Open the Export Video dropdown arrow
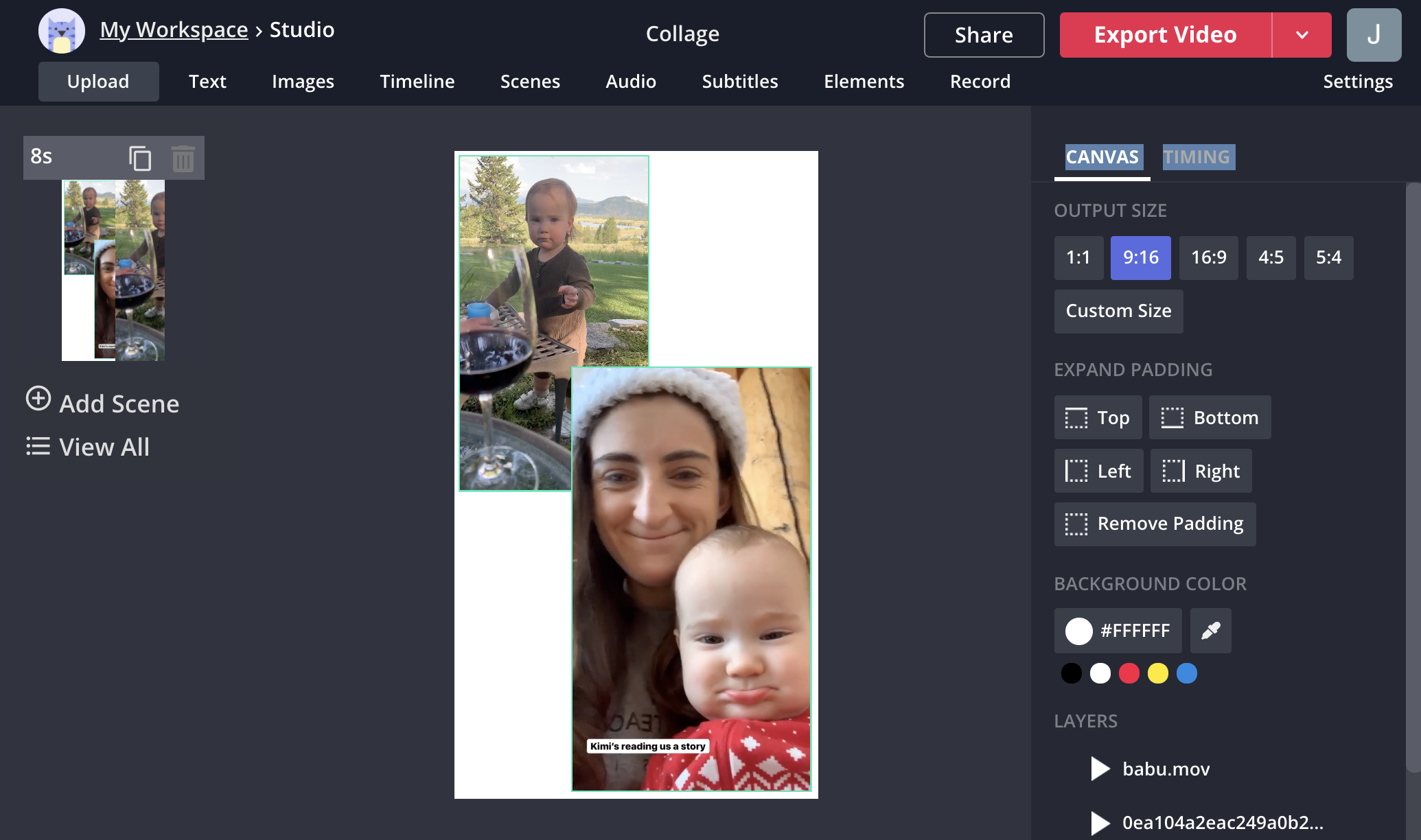 click(x=1302, y=35)
